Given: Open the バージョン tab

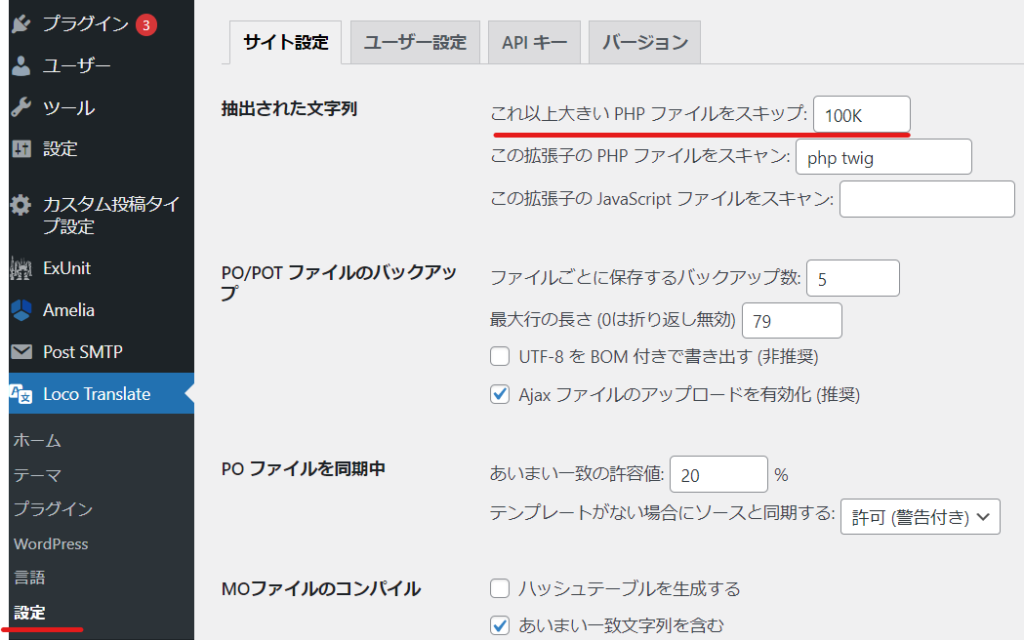Looking at the screenshot, I should [645, 42].
